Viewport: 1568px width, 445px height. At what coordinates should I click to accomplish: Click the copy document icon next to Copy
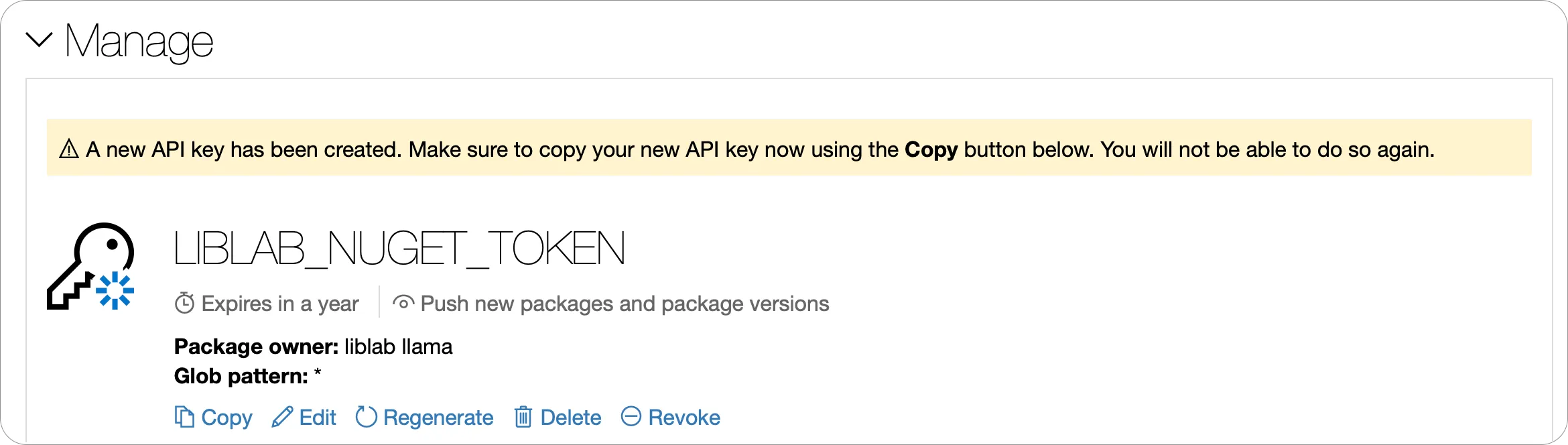coord(183,417)
